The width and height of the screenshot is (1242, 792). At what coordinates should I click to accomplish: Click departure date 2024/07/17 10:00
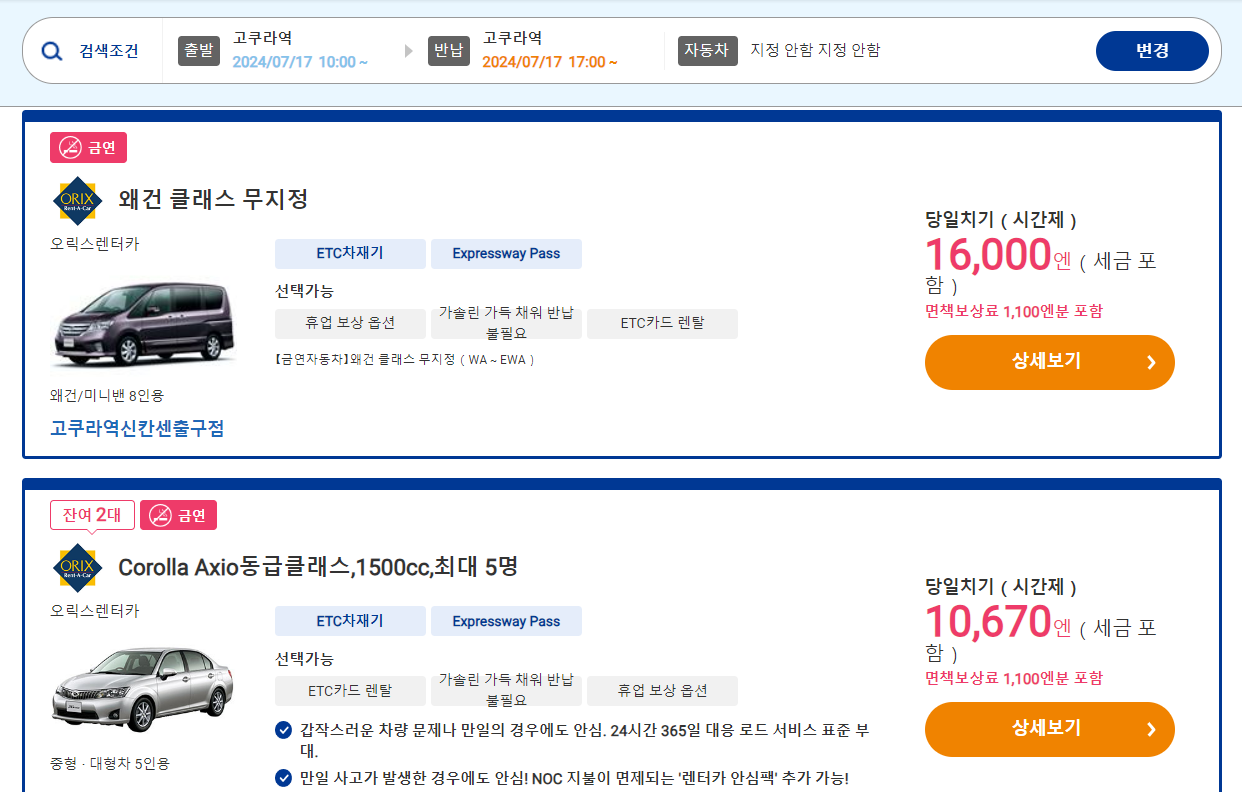point(300,62)
